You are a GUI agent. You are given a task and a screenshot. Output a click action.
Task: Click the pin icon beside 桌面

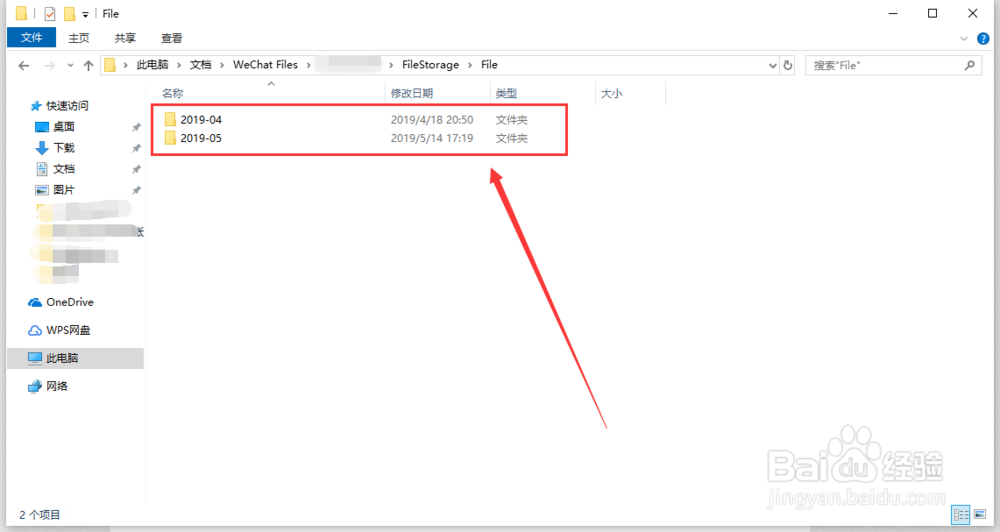tap(136, 128)
